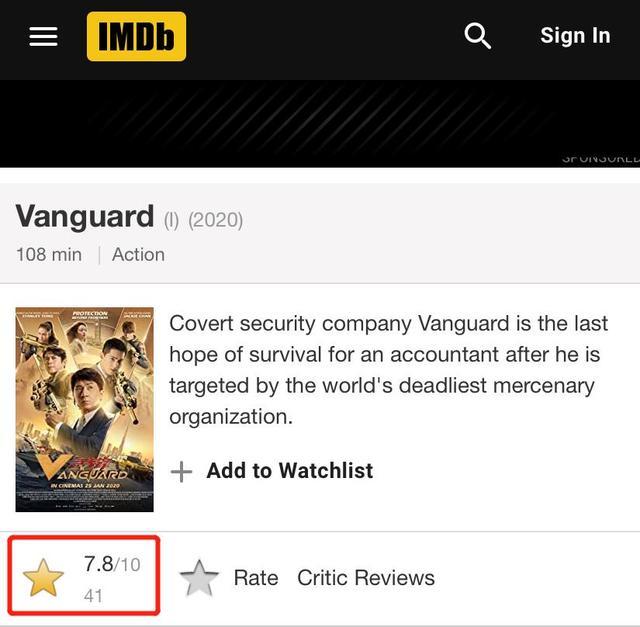Click the grey Rate star icon
Screen dimensions: 640x627
pyautogui.click(x=199, y=578)
